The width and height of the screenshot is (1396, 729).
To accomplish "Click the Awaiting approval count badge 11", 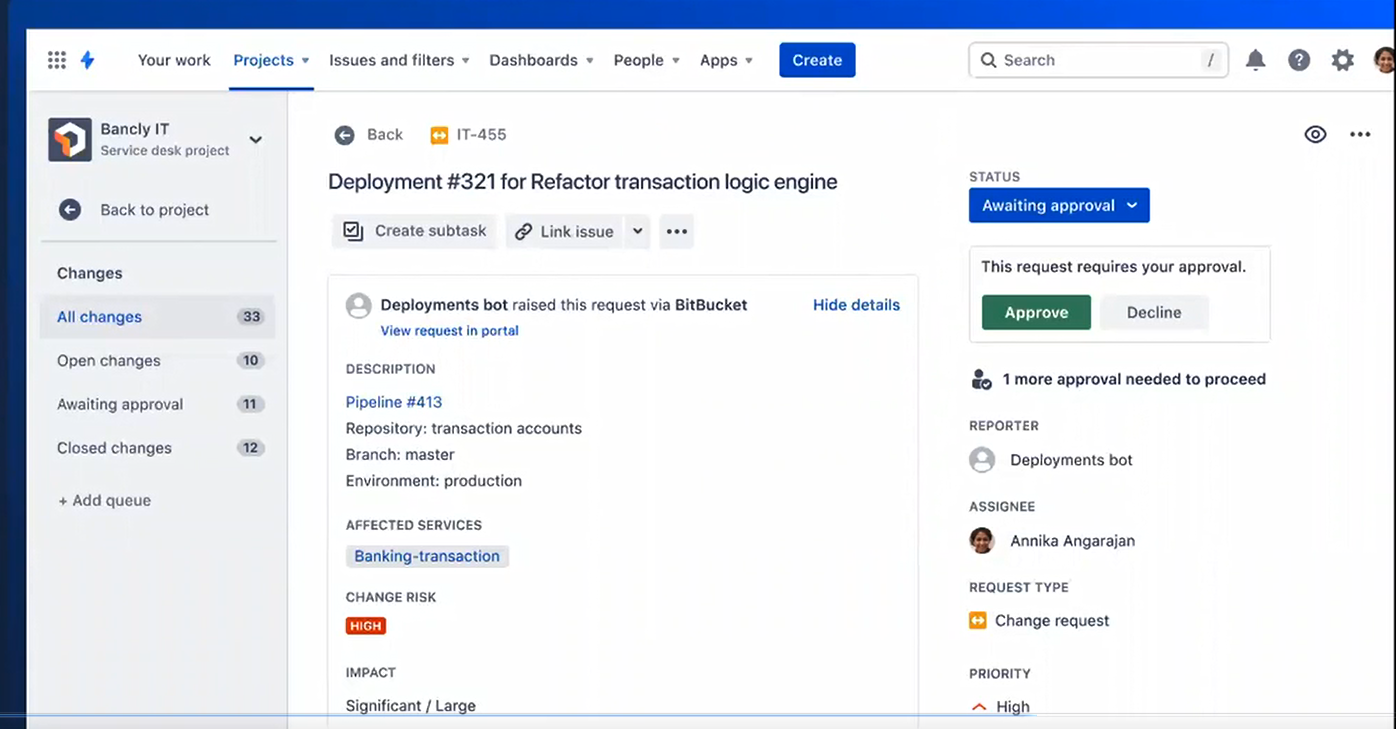I will (x=251, y=405).
